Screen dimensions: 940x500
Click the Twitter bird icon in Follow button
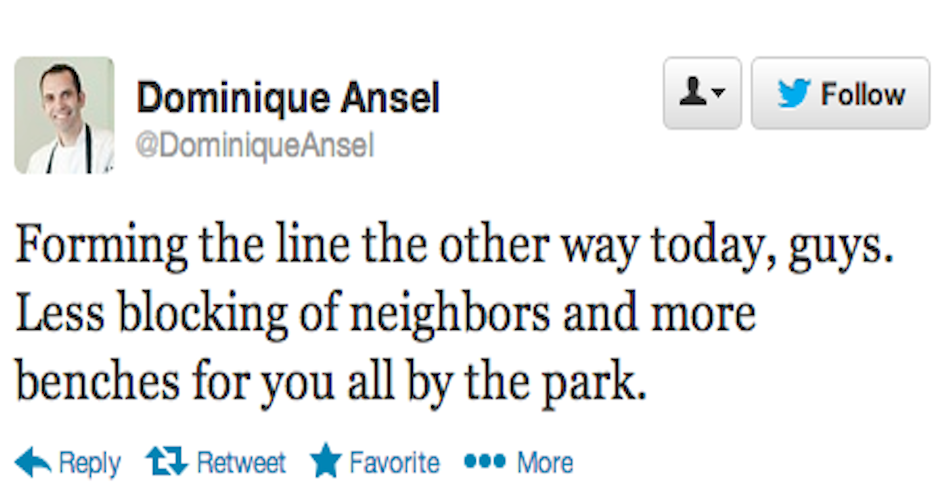click(x=794, y=94)
